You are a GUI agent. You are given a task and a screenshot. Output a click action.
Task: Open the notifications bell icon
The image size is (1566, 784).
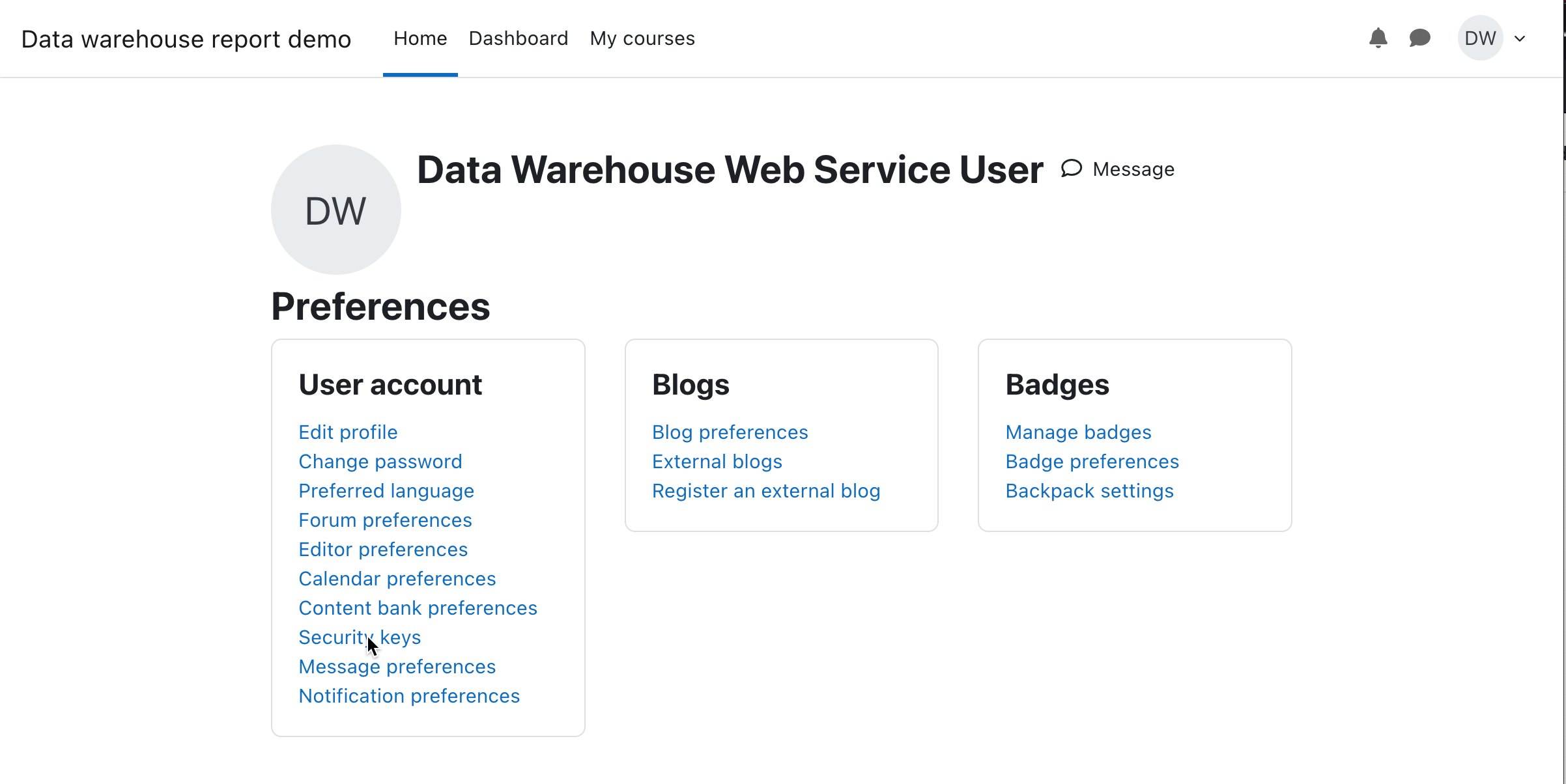point(1378,38)
